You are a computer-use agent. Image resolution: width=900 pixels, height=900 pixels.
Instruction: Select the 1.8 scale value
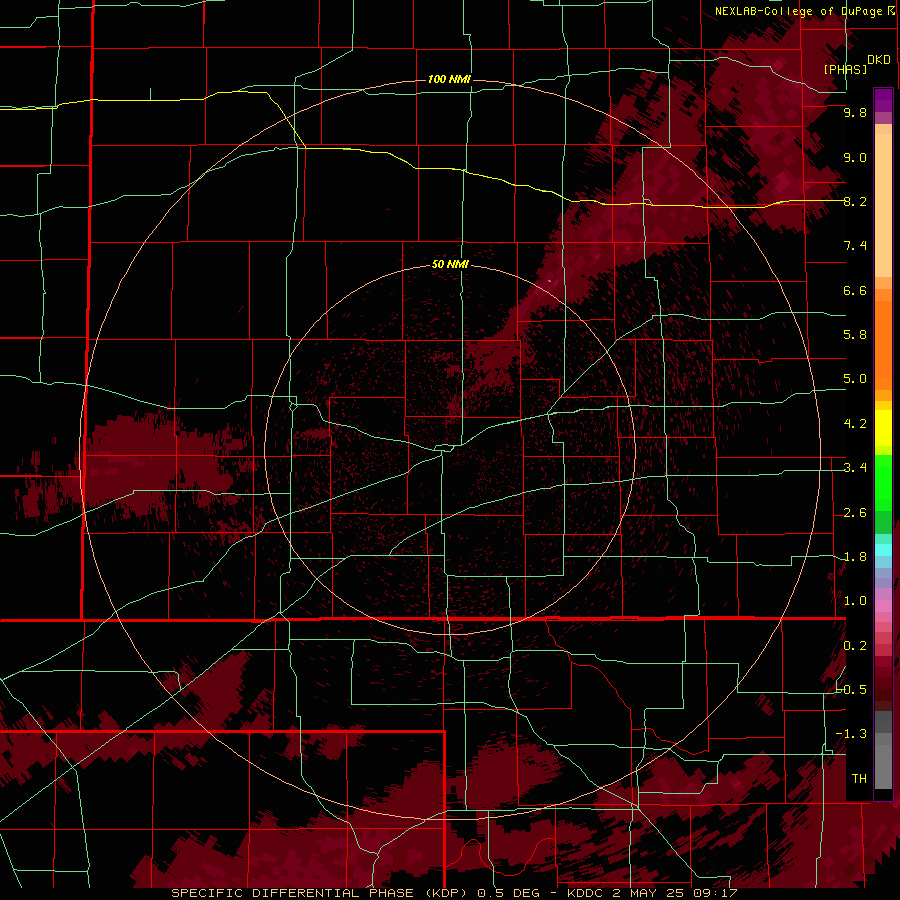855,557
